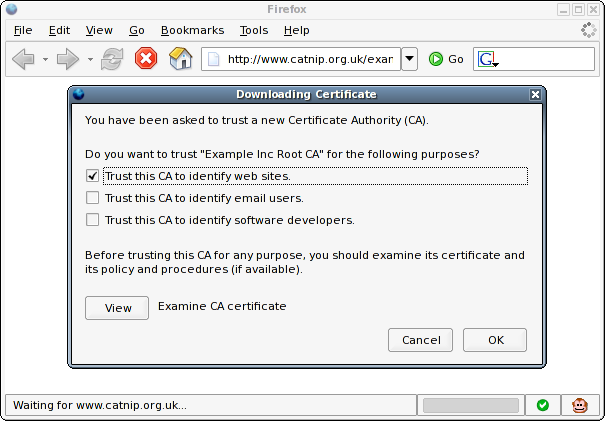Open the Bookmarks menu
Image resolution: width=605 pixels, height=421 pixels.
coord(193,30)
